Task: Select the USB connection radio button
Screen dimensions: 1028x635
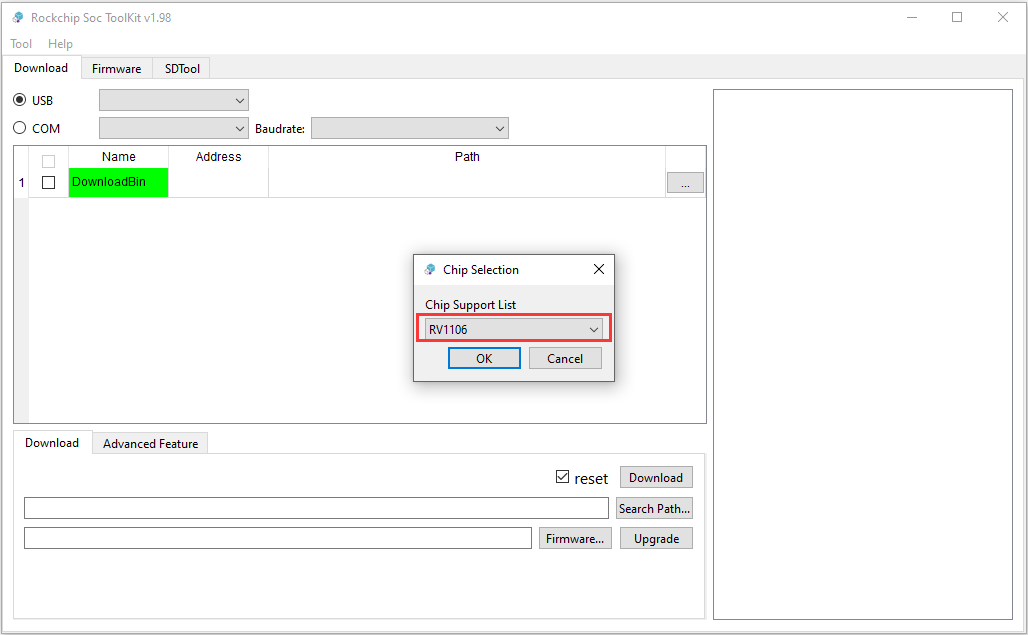Action: coord(20,100)
